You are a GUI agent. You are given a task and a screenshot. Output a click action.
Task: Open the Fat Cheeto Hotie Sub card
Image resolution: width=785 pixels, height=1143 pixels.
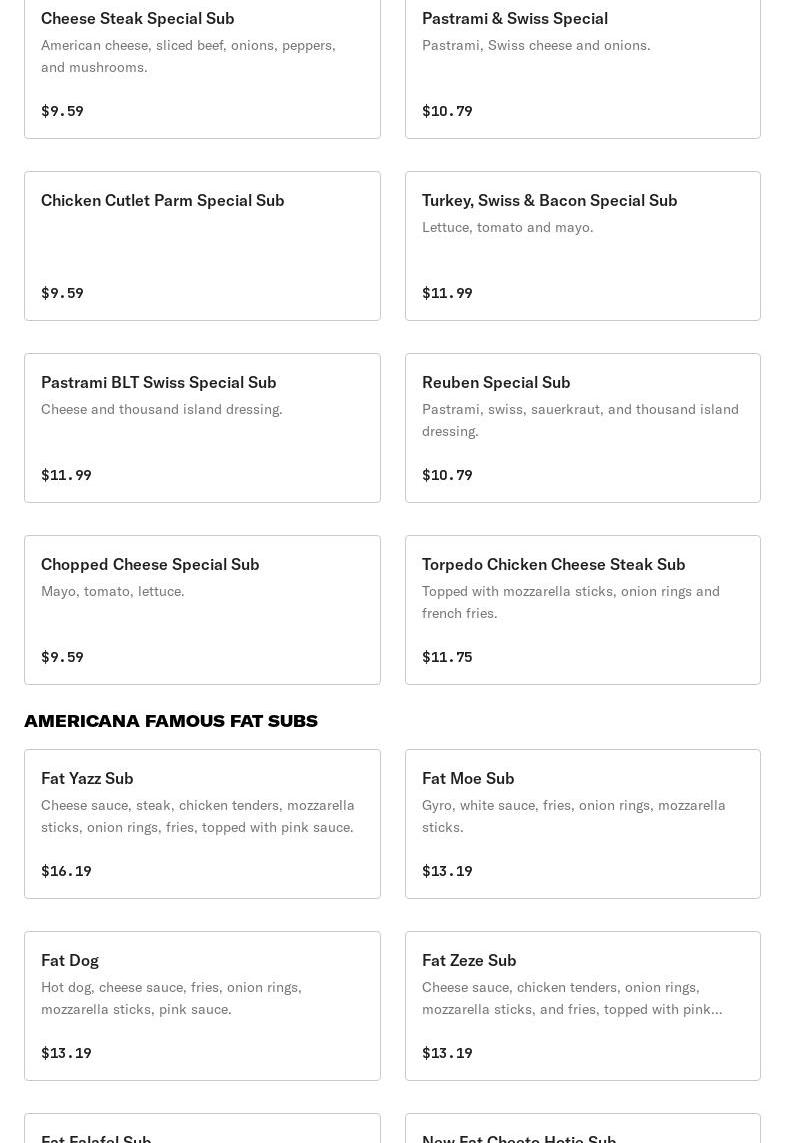(x=582, y=1130)
